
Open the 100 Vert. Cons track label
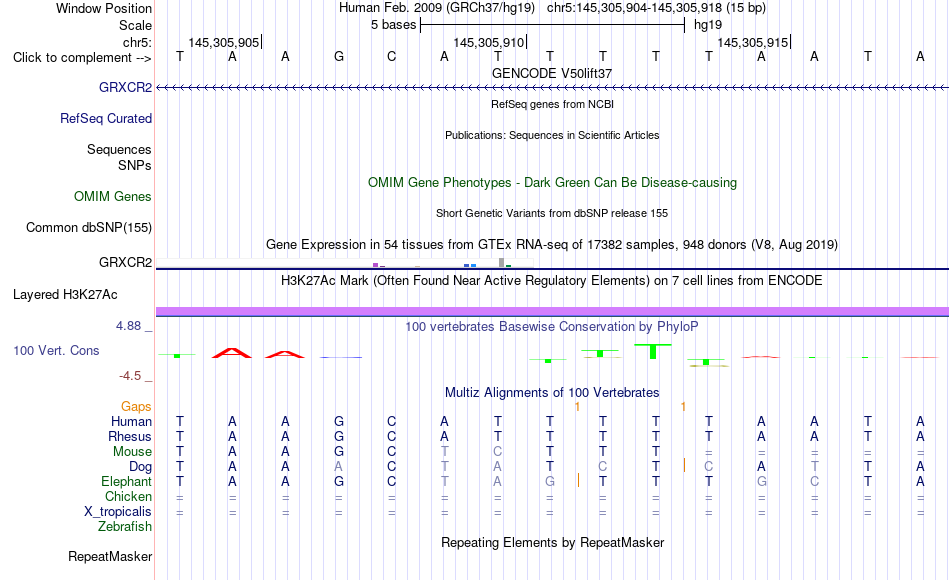[x=56, y=350]
